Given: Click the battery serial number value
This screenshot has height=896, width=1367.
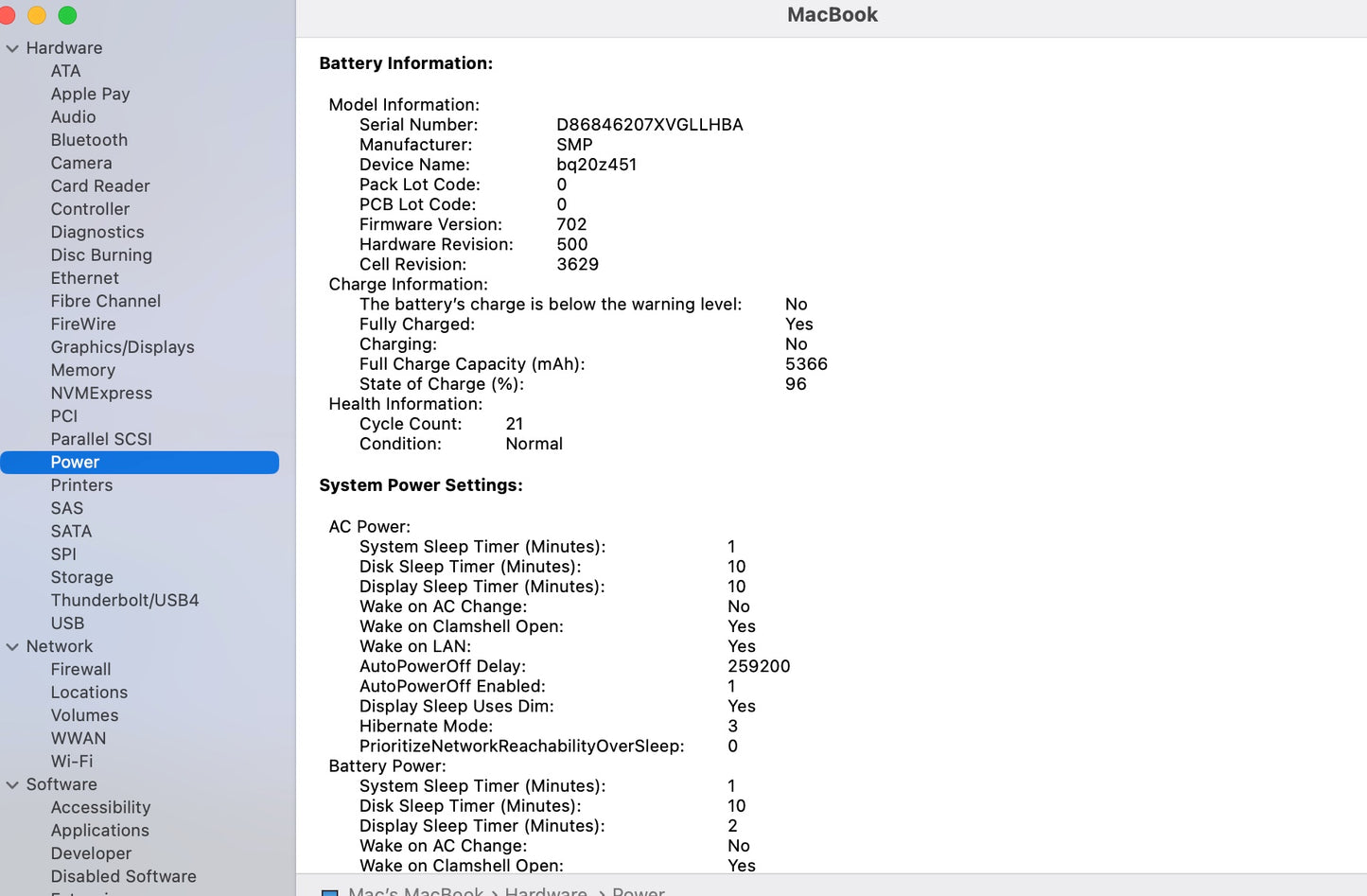Looking at the screenshot, I should pos(649,125).
